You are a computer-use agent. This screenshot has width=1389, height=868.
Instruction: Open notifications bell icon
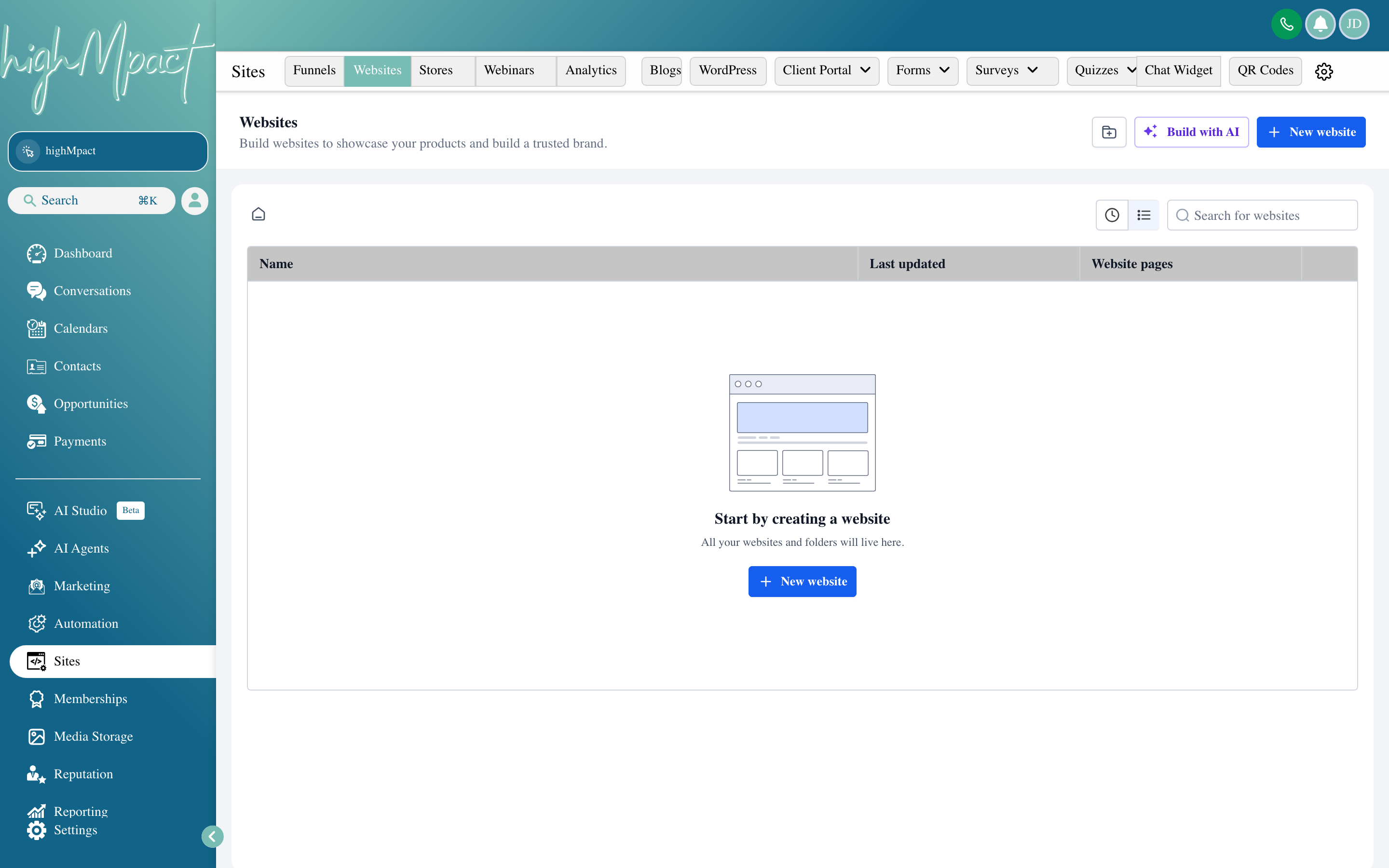[1320, 24]
